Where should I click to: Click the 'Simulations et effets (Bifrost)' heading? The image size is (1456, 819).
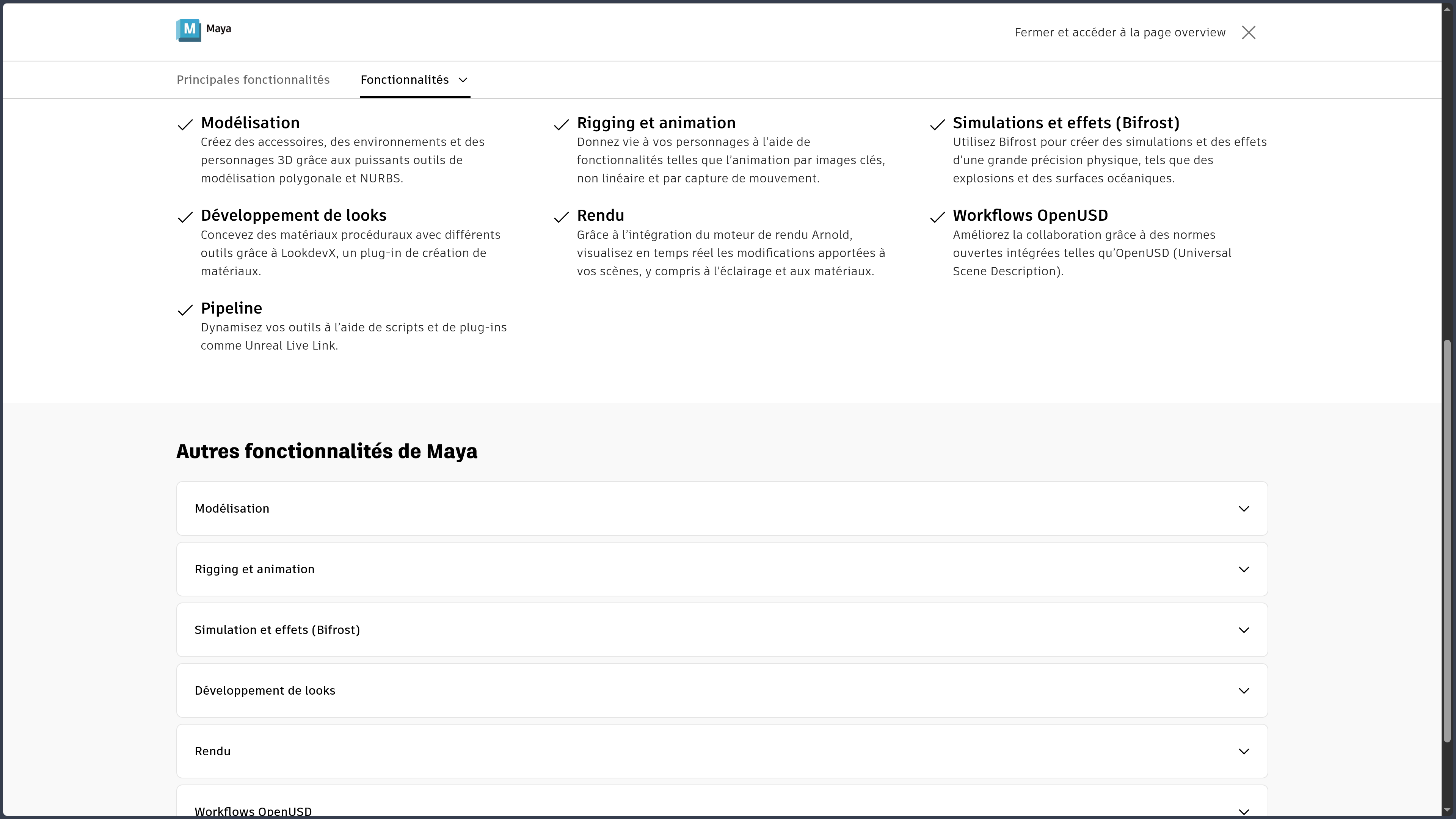coord(1066,122)
